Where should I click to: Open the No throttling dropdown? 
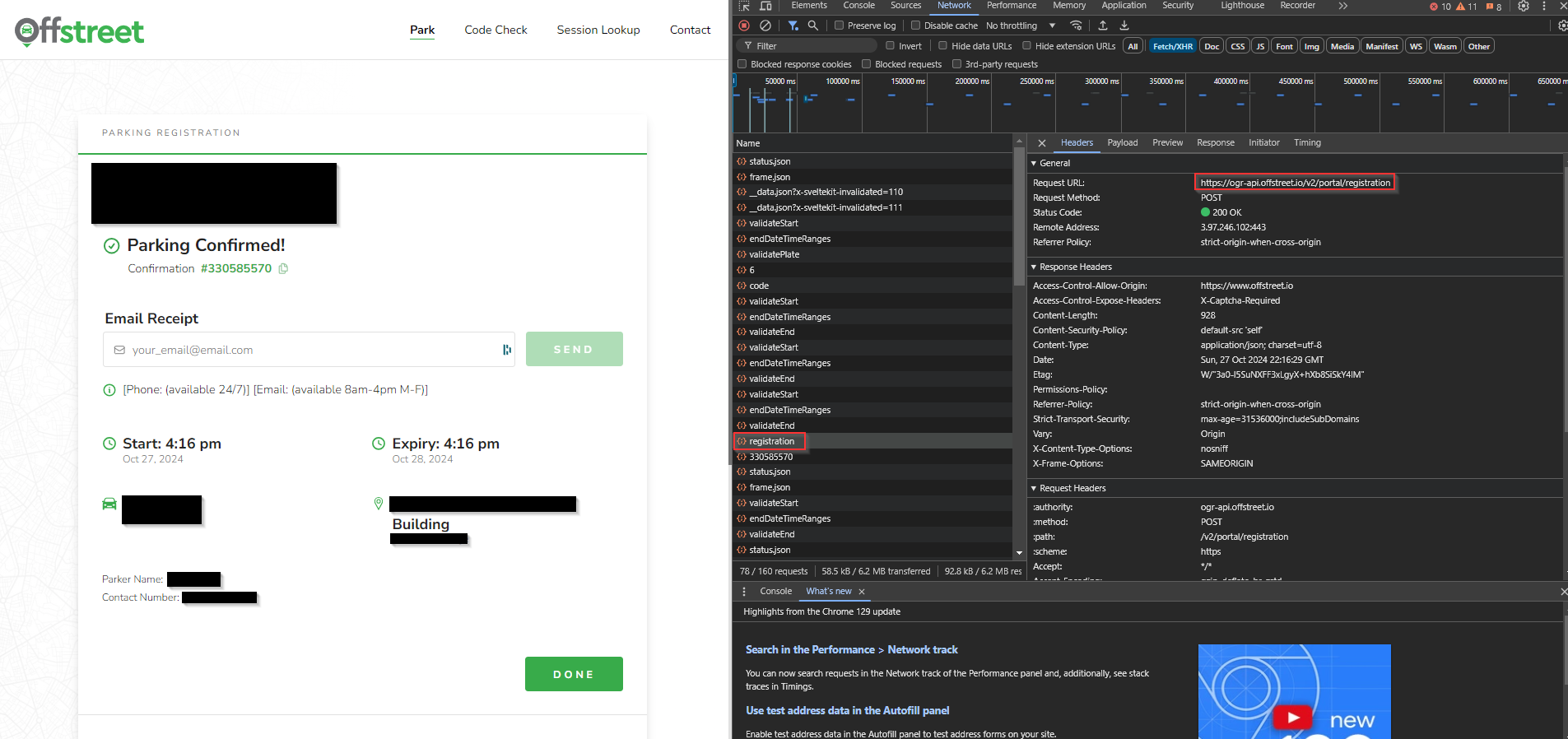pyautogui.click(x=1021, y=26)
